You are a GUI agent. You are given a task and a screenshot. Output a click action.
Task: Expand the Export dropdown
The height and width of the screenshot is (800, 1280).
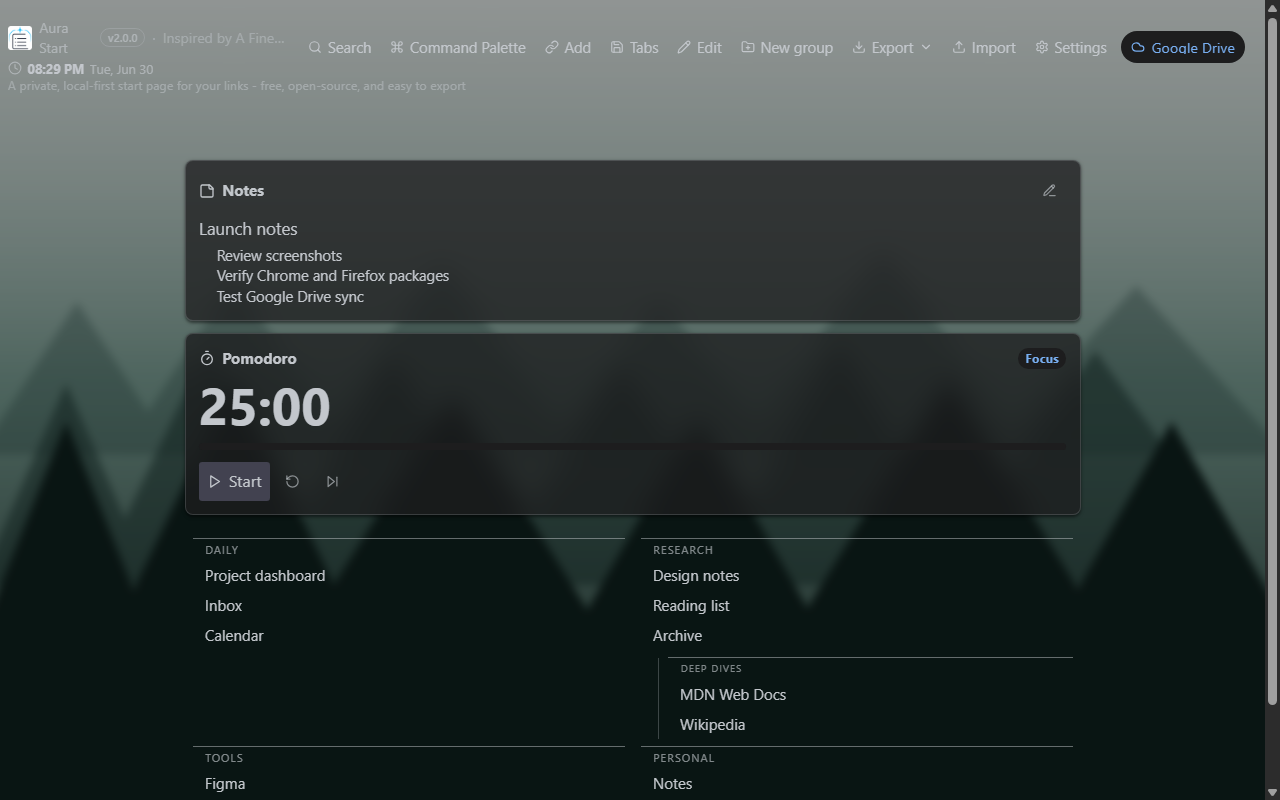[x=892, y=47]
